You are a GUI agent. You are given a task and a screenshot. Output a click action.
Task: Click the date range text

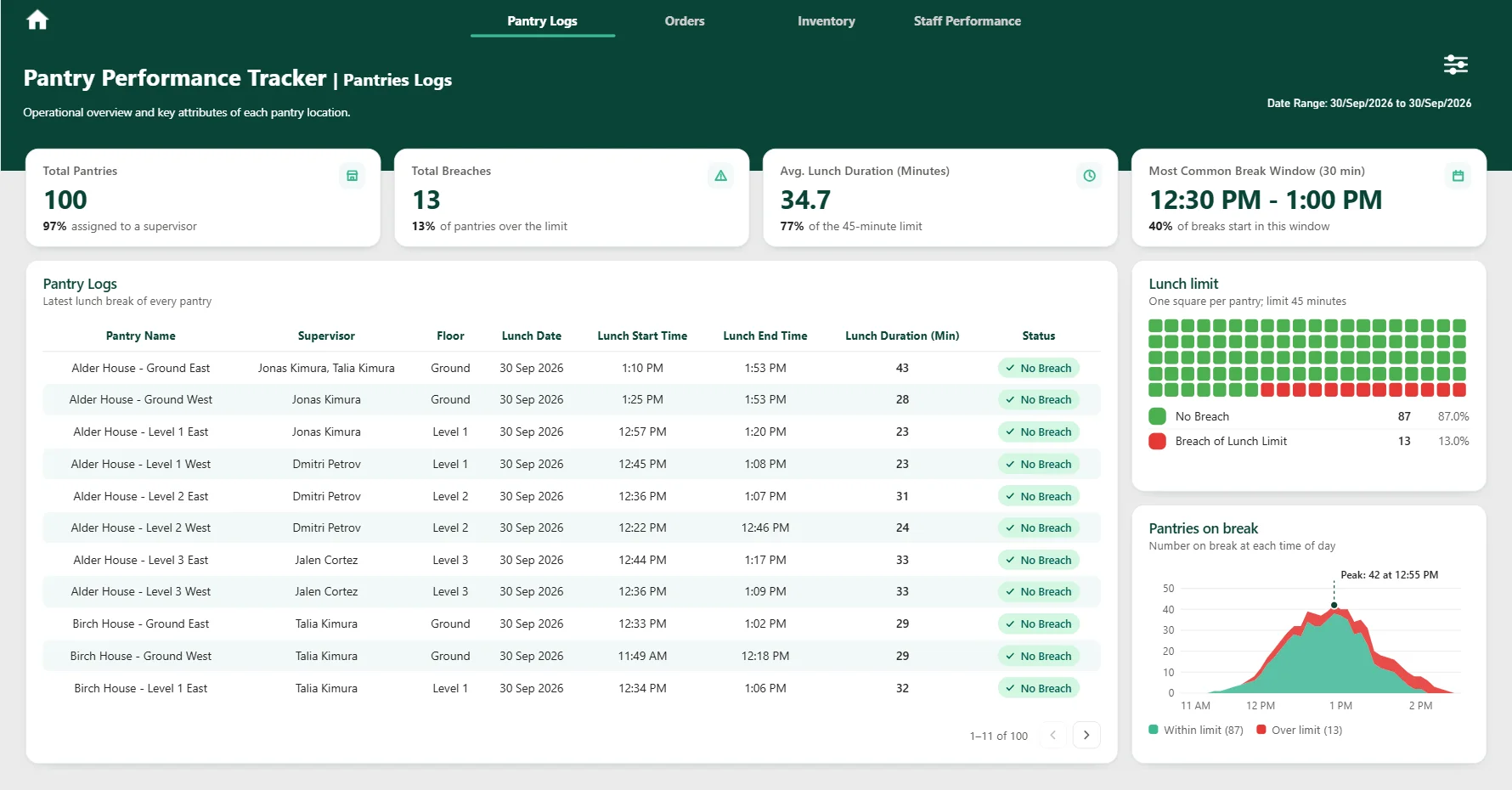1369,103
